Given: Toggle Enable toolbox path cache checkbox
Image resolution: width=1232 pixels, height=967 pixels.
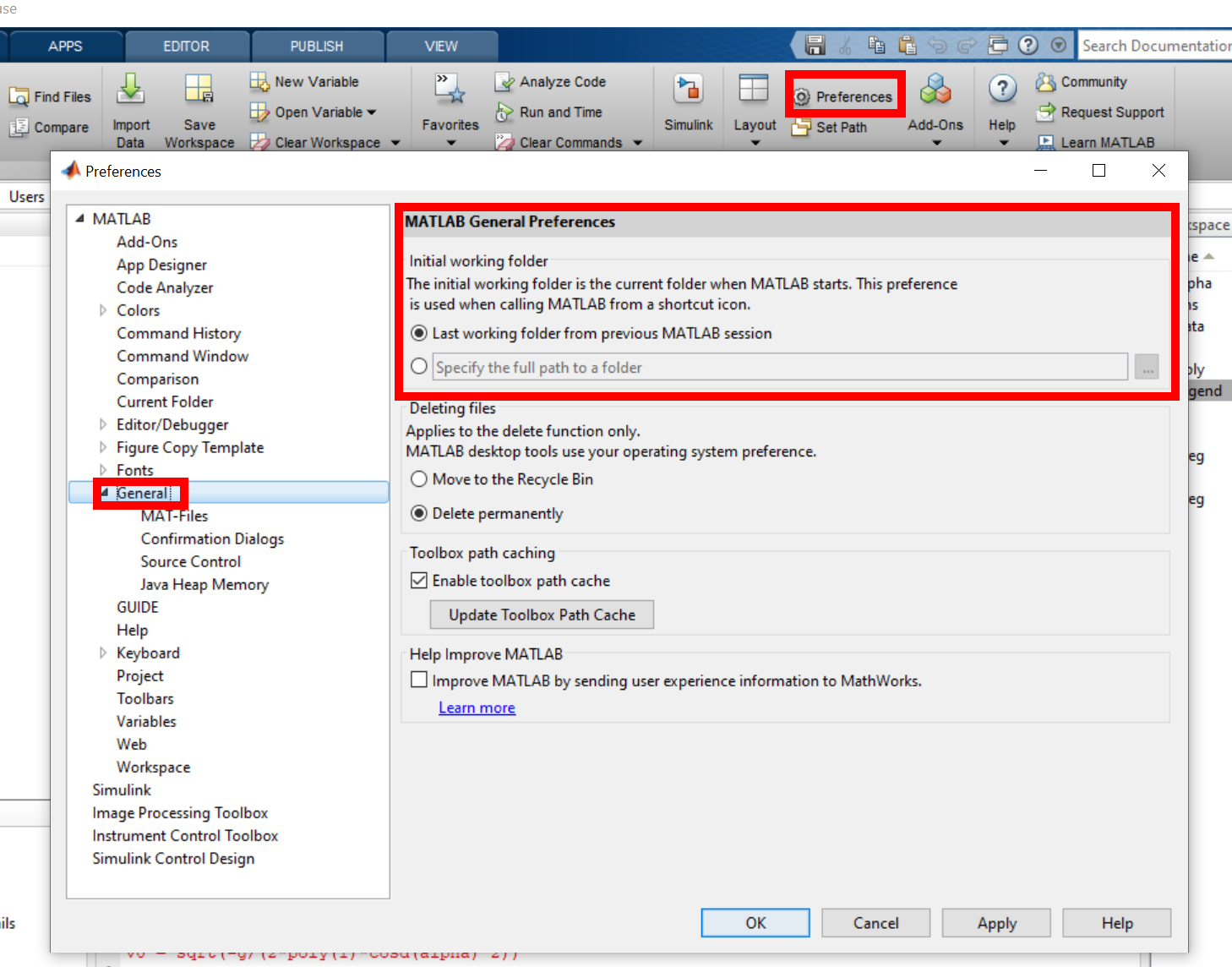Looking at the screenshot, I should (x=419, y=581).
